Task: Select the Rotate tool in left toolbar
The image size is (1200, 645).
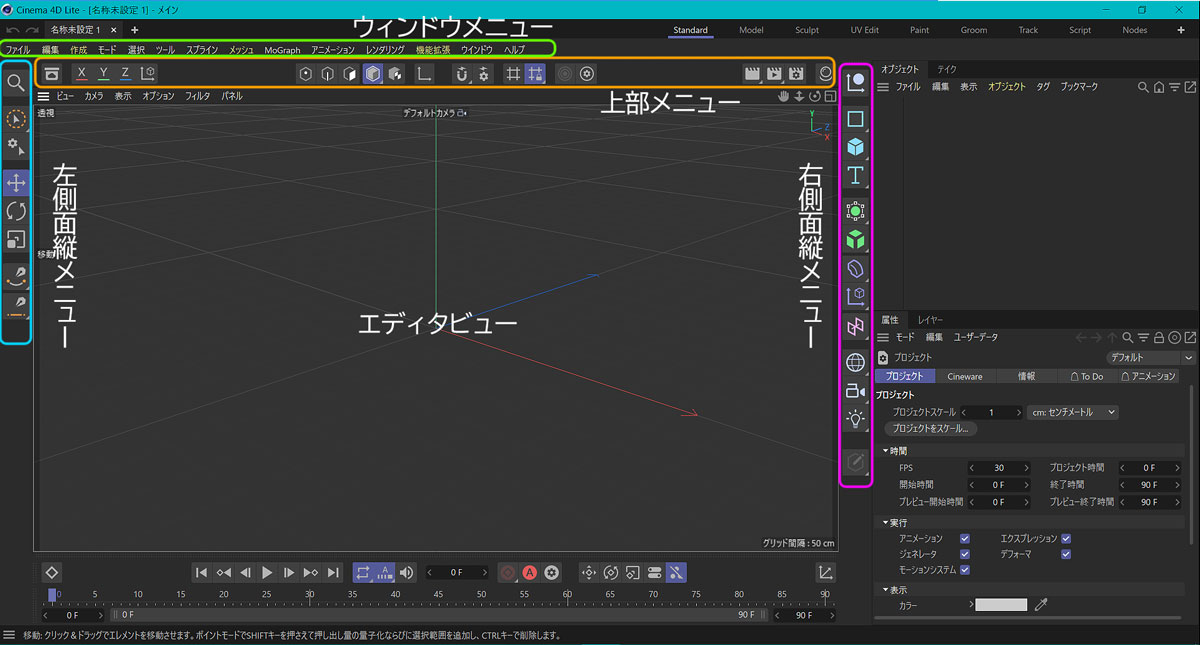Action: tap(16, 211)
